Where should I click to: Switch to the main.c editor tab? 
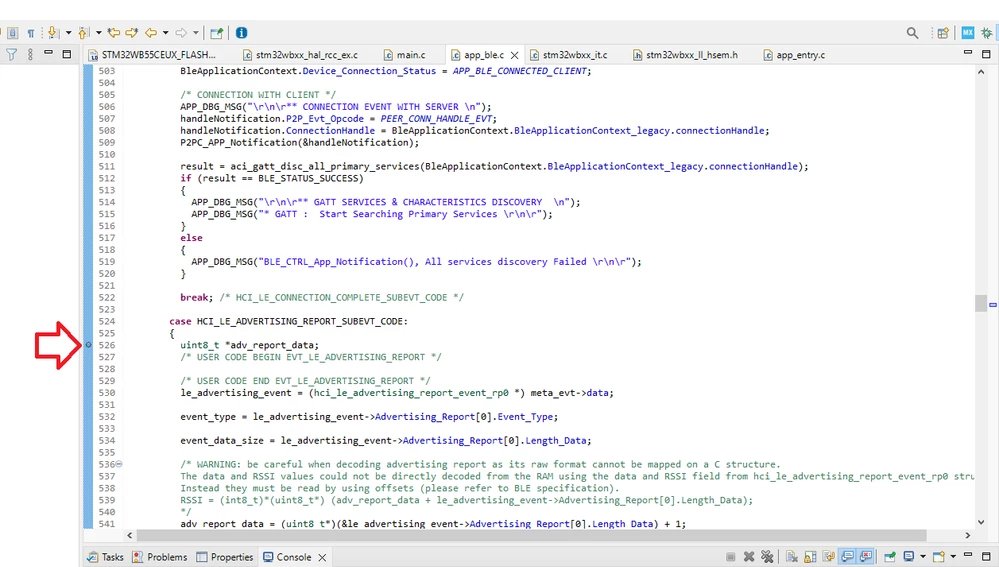pyautogui.click(x=404, y=55)
